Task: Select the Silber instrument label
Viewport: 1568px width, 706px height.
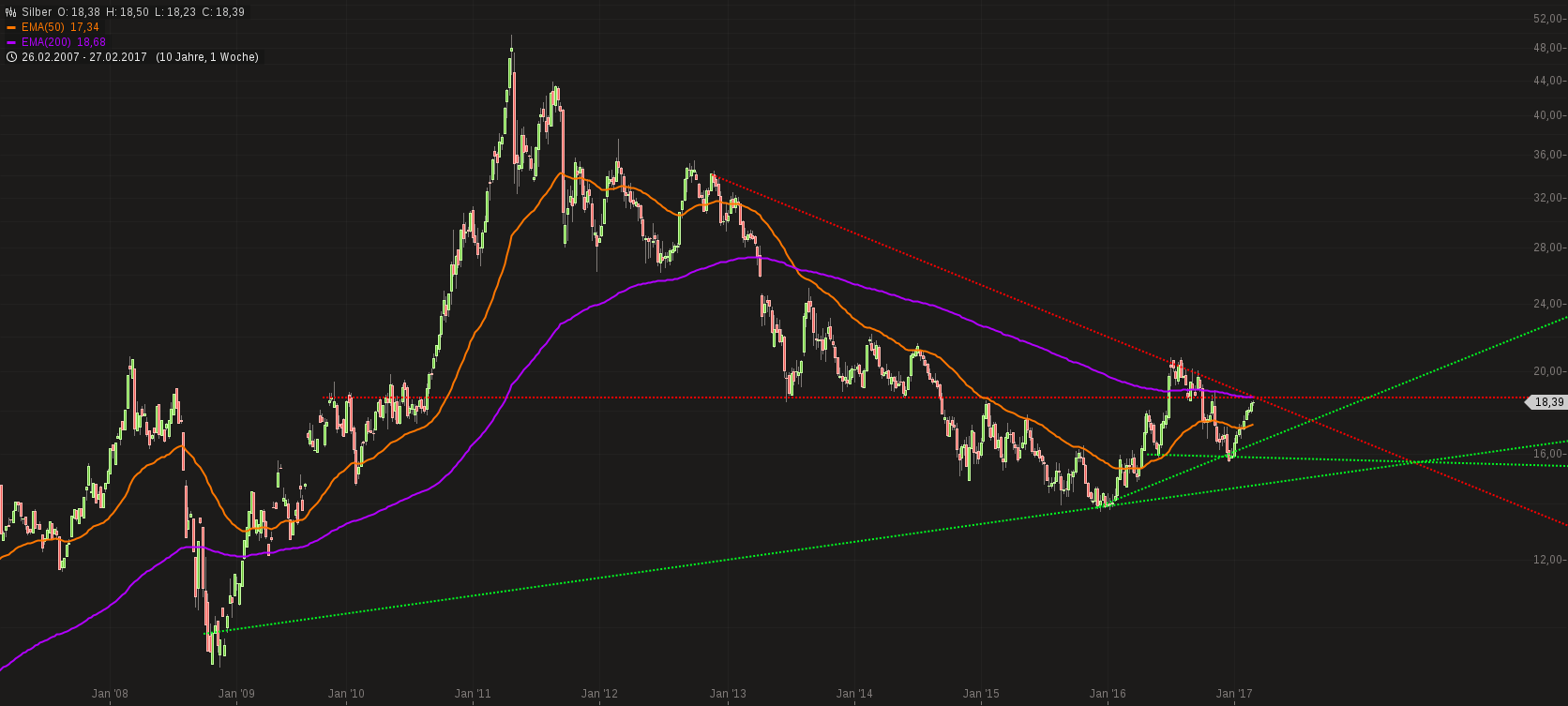Action: click(x=37, y=12)
